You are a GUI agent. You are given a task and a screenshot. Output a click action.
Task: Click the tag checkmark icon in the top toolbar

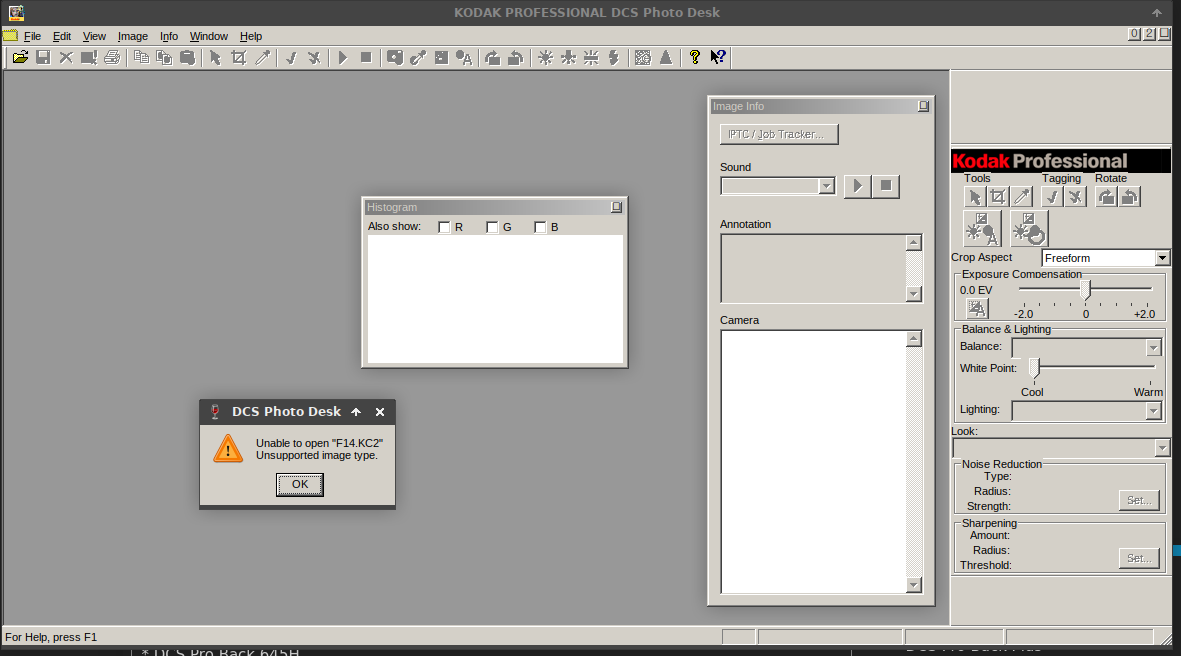[291, 57]
